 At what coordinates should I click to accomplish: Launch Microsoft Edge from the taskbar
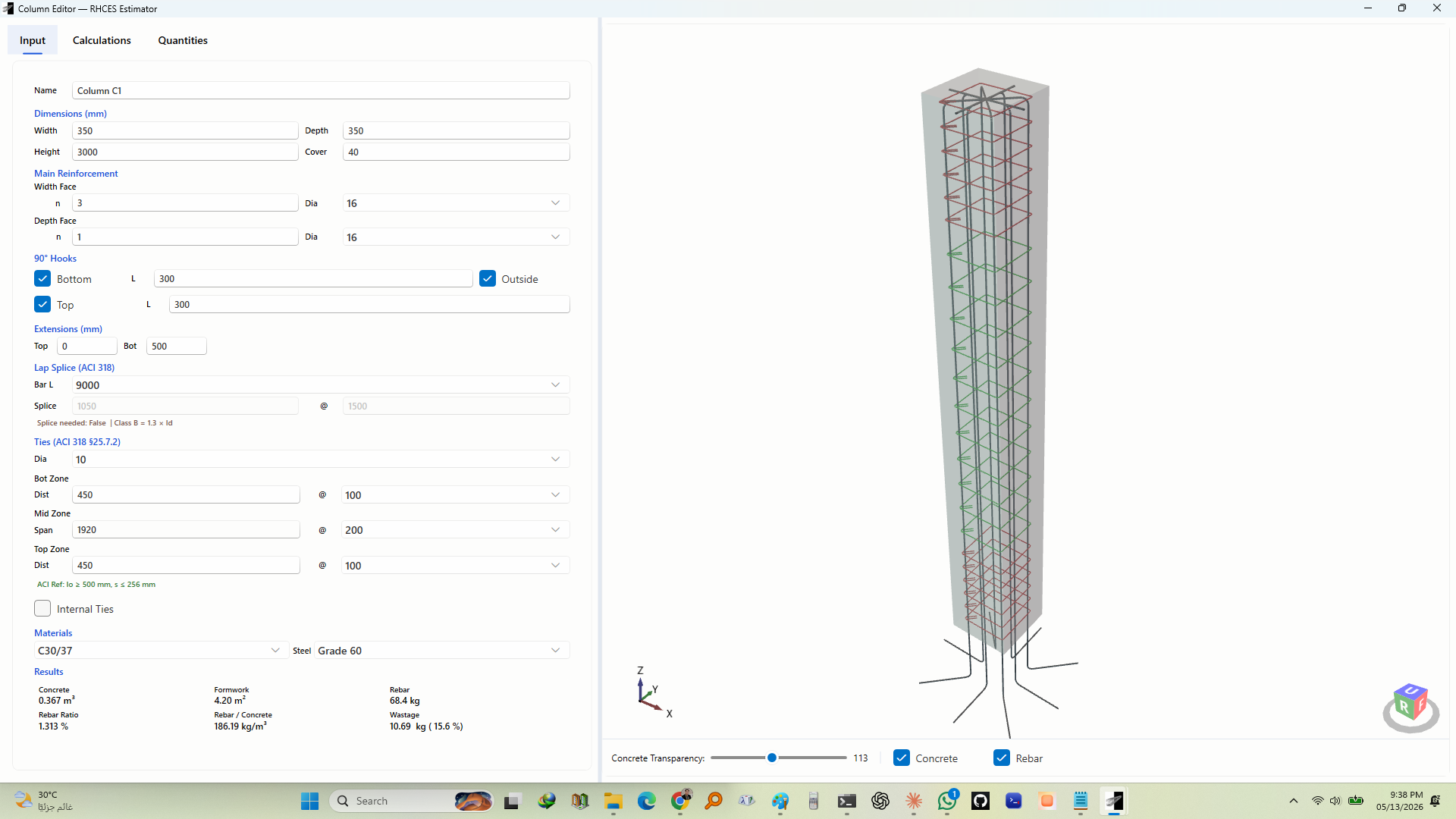[x=647, y=801]
